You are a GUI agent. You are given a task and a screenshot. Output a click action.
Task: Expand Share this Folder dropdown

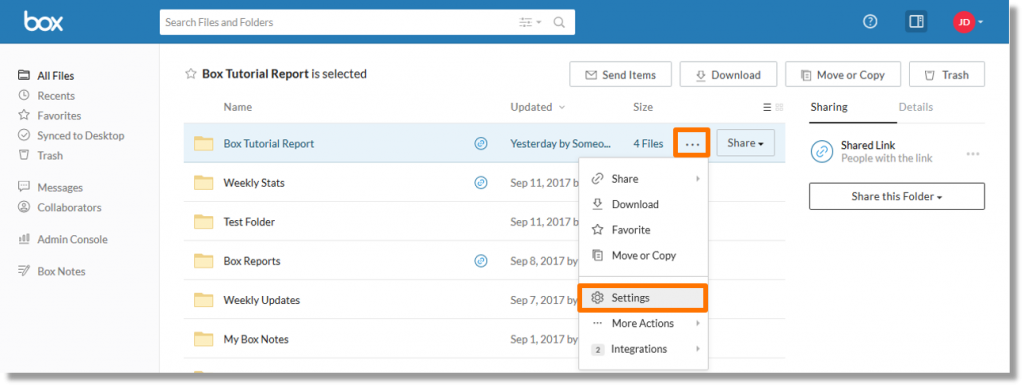(x=897, y=196)
